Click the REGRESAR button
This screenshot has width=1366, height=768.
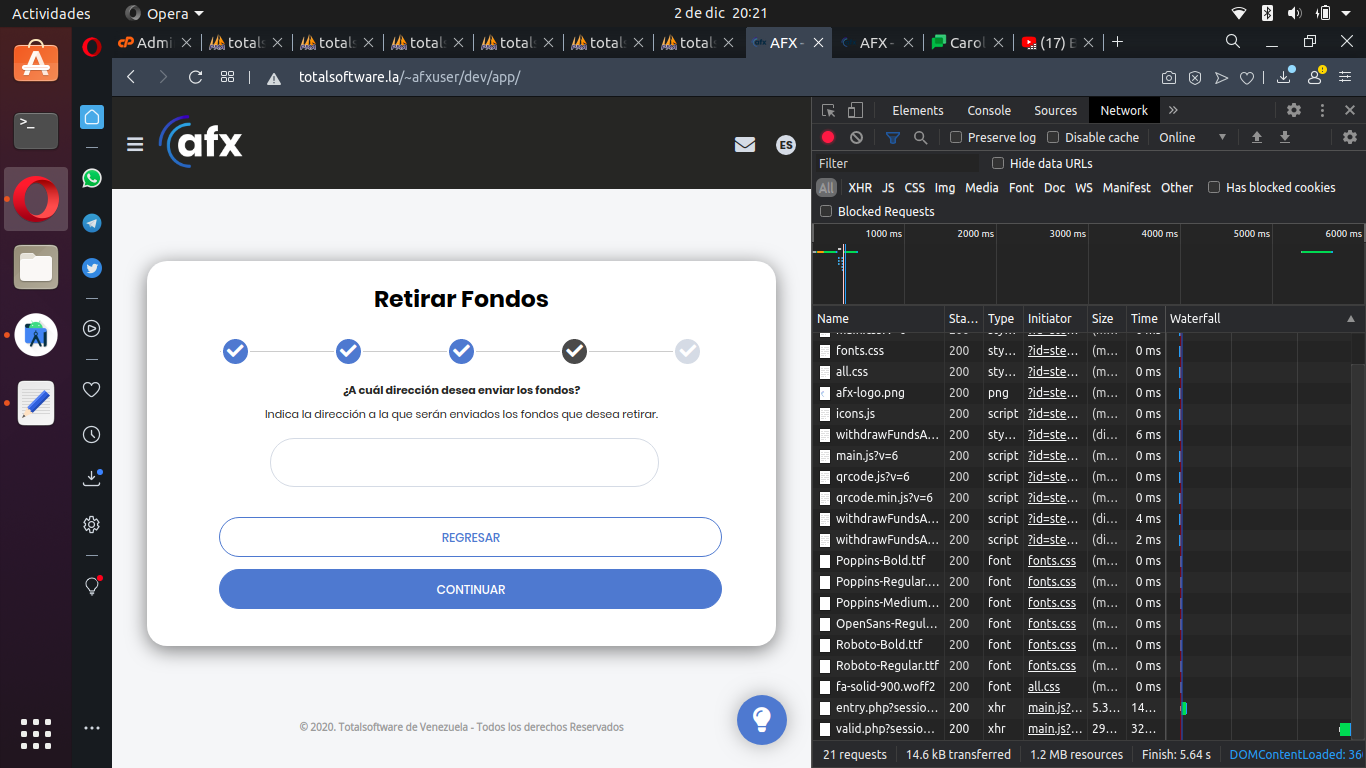tap(470, 537)
